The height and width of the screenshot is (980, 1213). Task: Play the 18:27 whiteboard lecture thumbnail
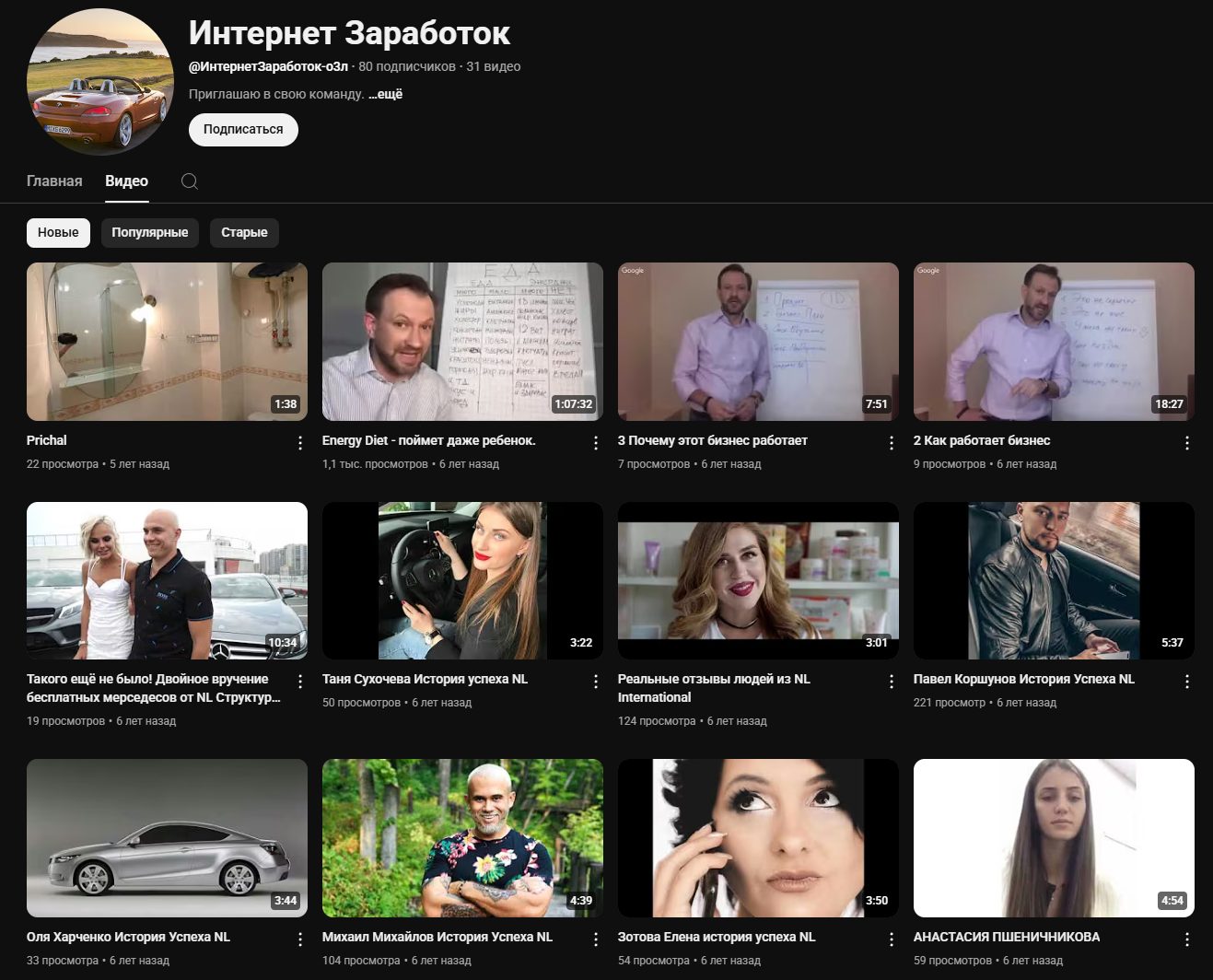point(1054,342)
